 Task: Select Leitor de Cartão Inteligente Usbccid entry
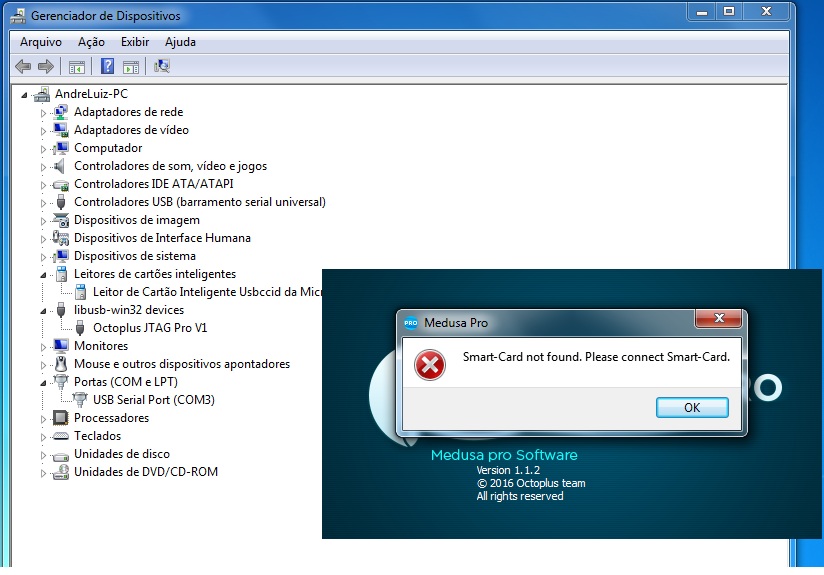[207, 292]
